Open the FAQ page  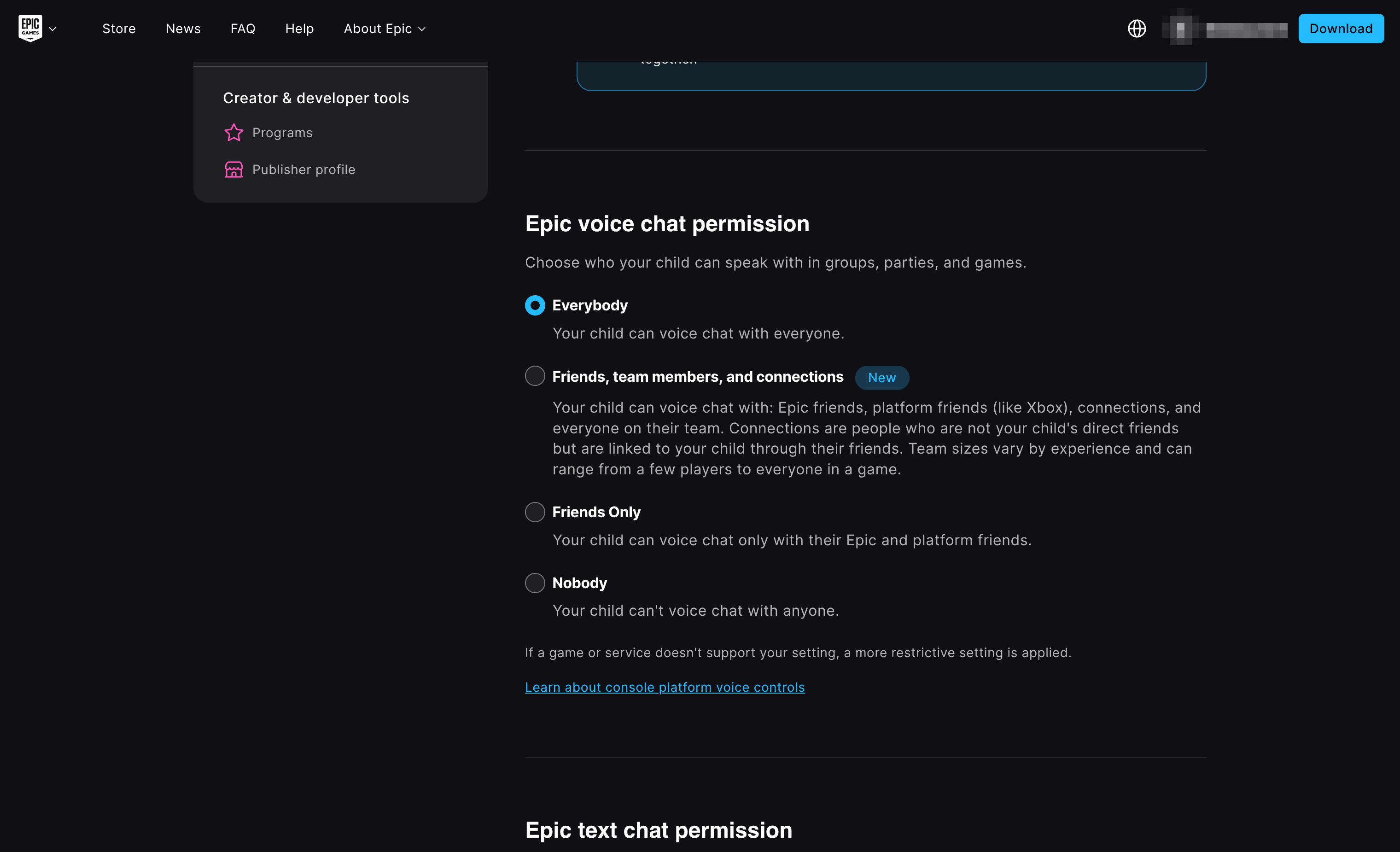243,29
